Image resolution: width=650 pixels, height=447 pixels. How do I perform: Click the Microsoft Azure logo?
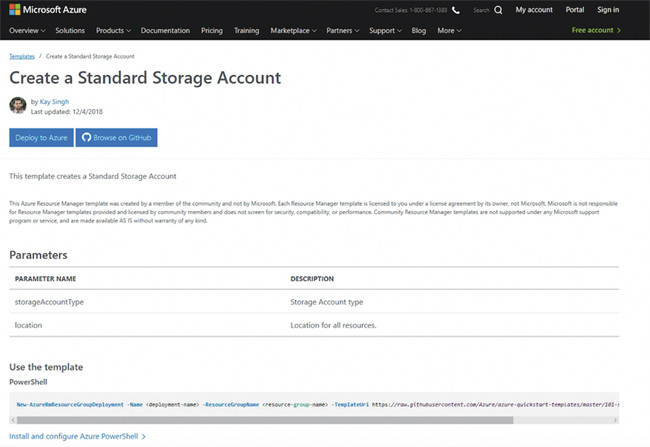(46, 10)
